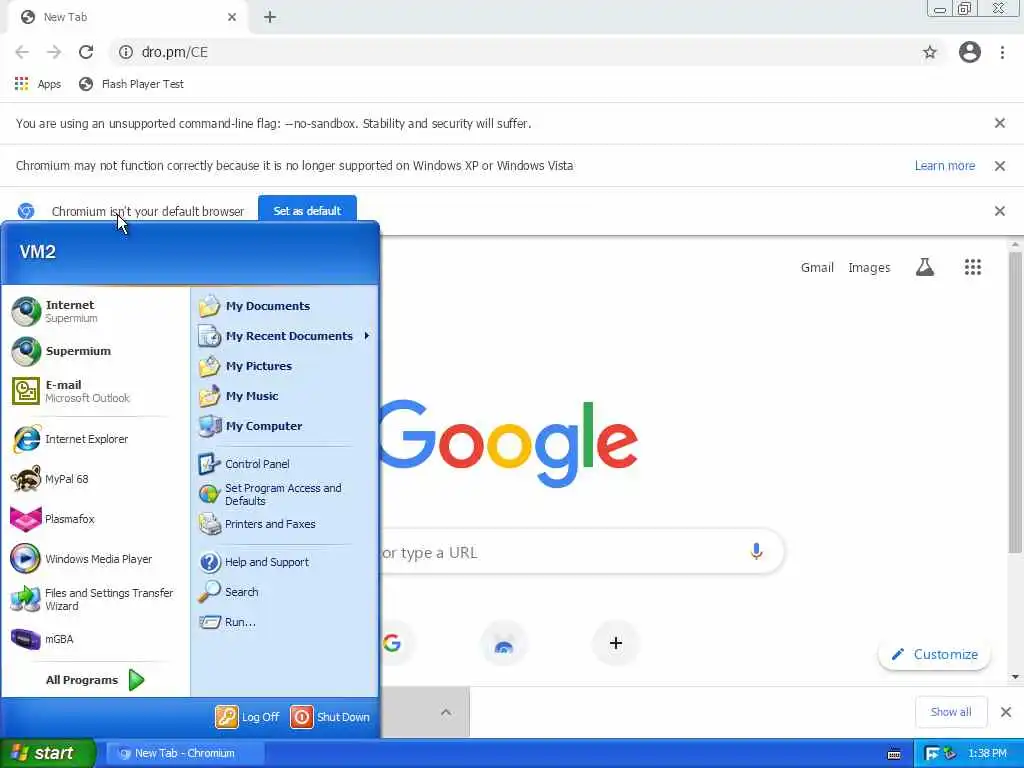Click Show all downloads button
Image resolution: width=1024 pixels, height=768 pixels.
(x=950, y=712)
